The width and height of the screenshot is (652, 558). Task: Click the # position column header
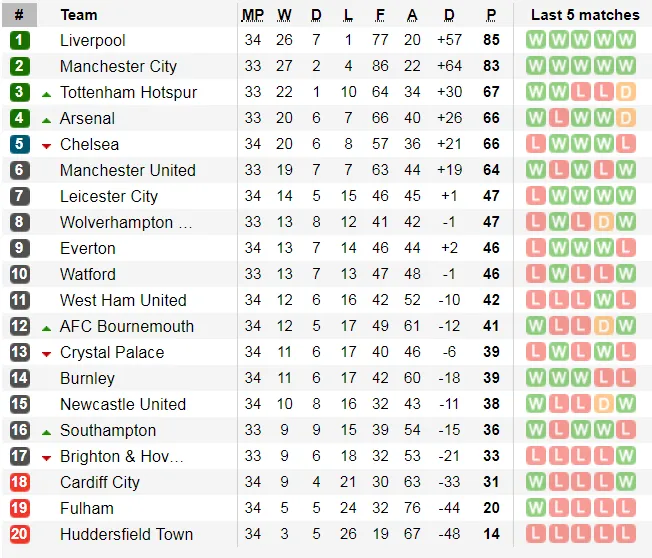[19, 15]
